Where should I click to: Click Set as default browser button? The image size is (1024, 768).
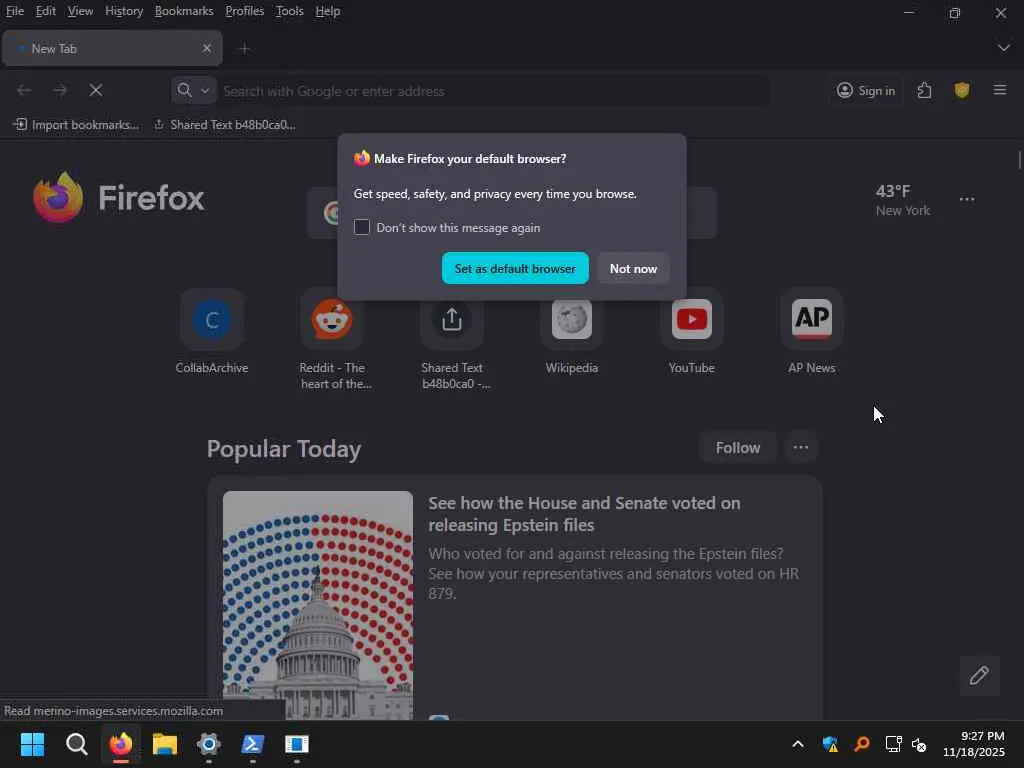[x=515, y=268]
